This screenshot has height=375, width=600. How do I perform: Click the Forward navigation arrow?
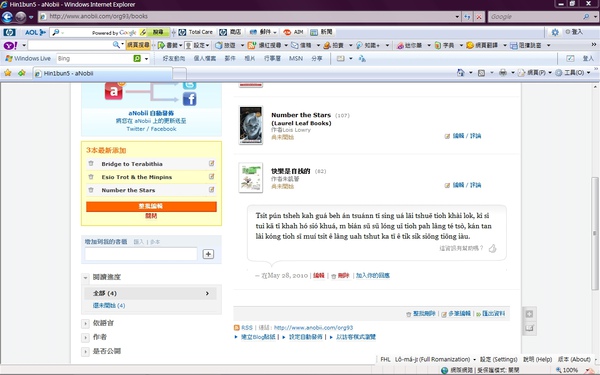[21, 17]
